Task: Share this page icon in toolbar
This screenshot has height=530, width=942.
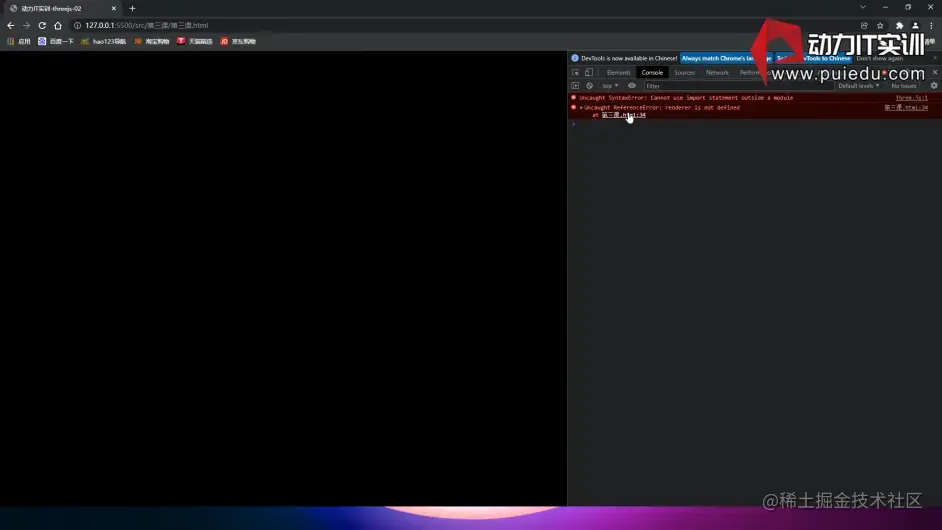Action: point(864,25)
